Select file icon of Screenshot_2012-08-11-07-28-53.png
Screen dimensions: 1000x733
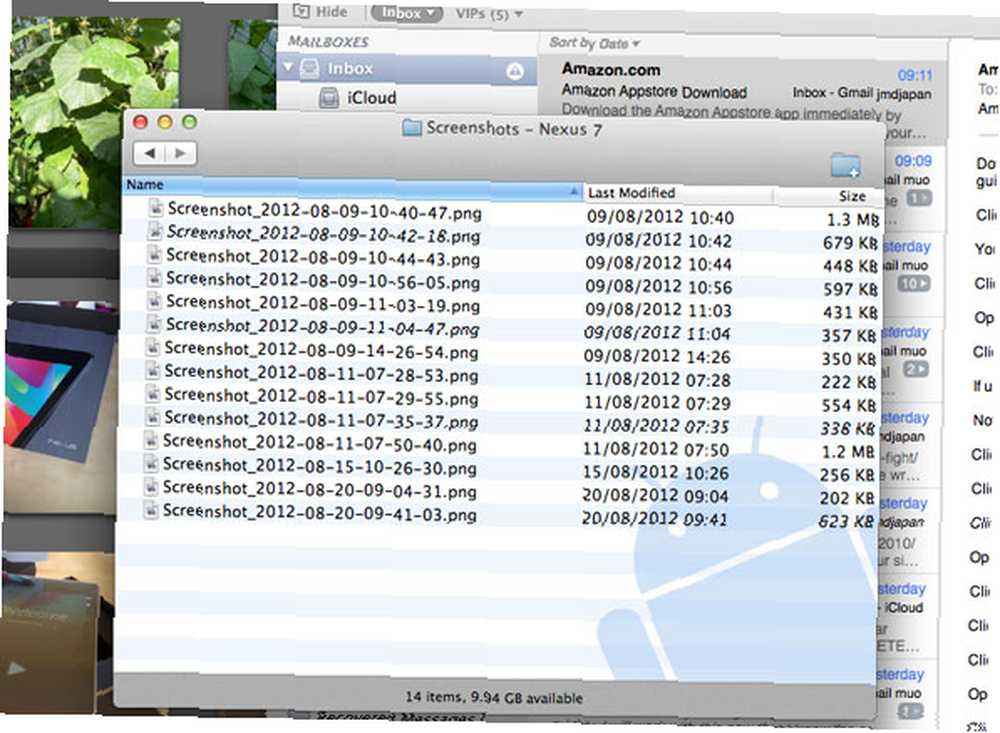[152, 371]
